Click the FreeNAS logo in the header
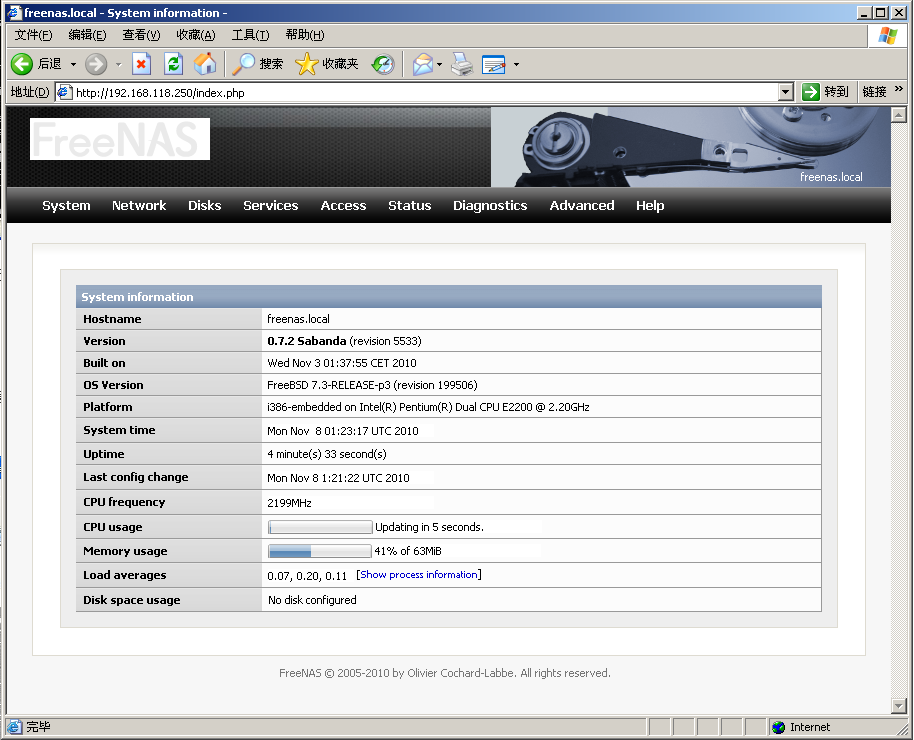 119,139
